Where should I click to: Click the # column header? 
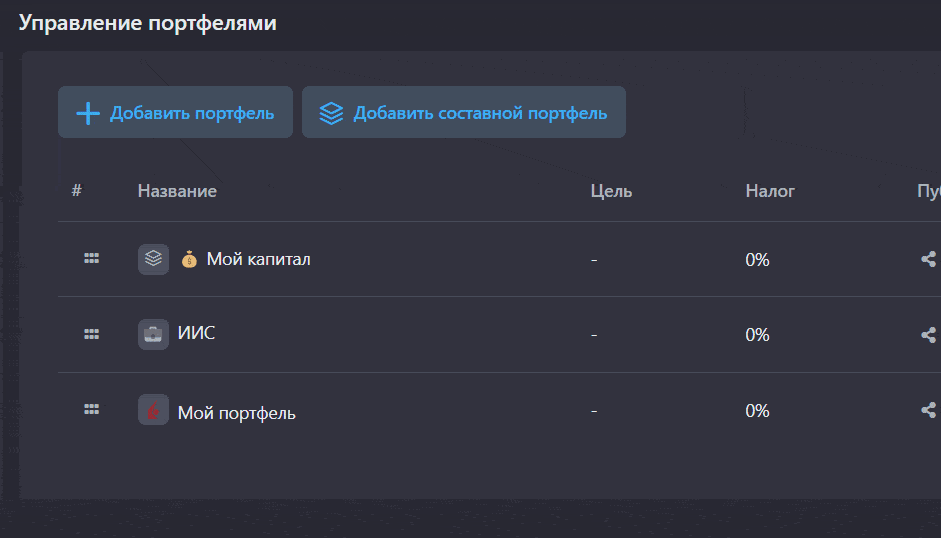(x=77, y=190)
